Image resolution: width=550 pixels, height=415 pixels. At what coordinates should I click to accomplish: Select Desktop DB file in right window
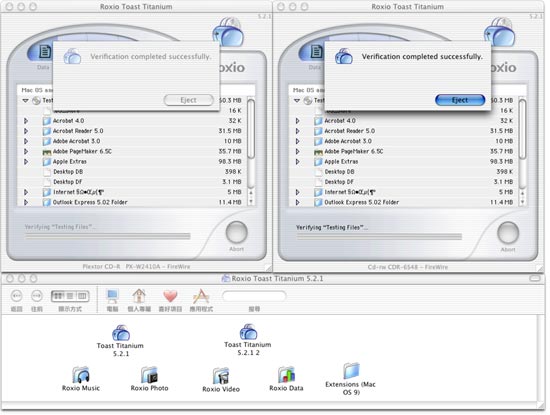[x=340, y=172]
